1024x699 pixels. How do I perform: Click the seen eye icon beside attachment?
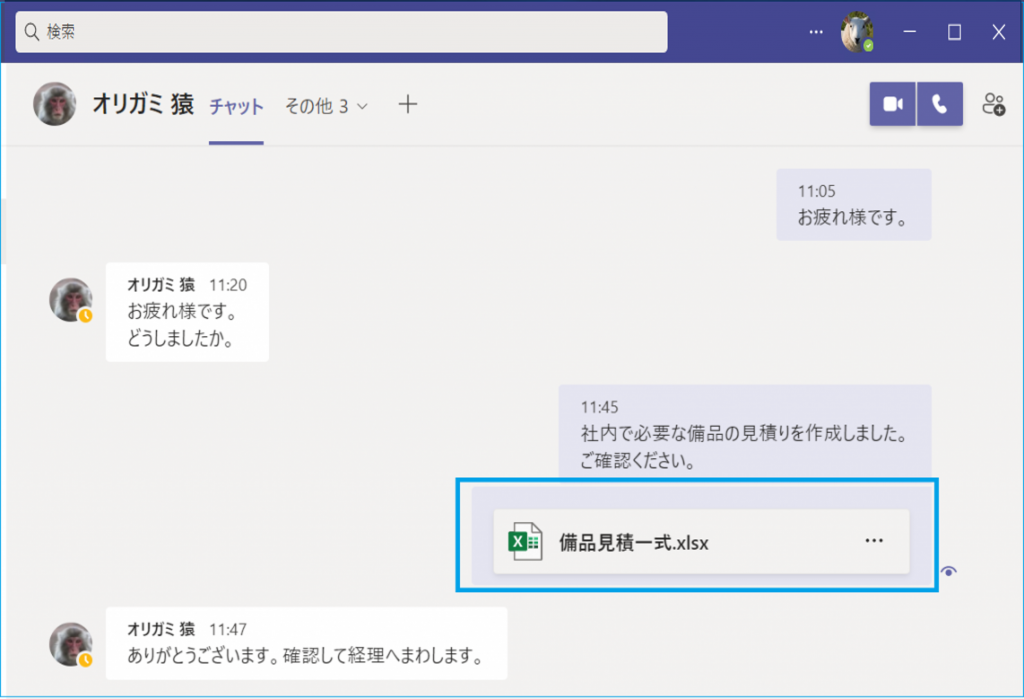point(949,571)
